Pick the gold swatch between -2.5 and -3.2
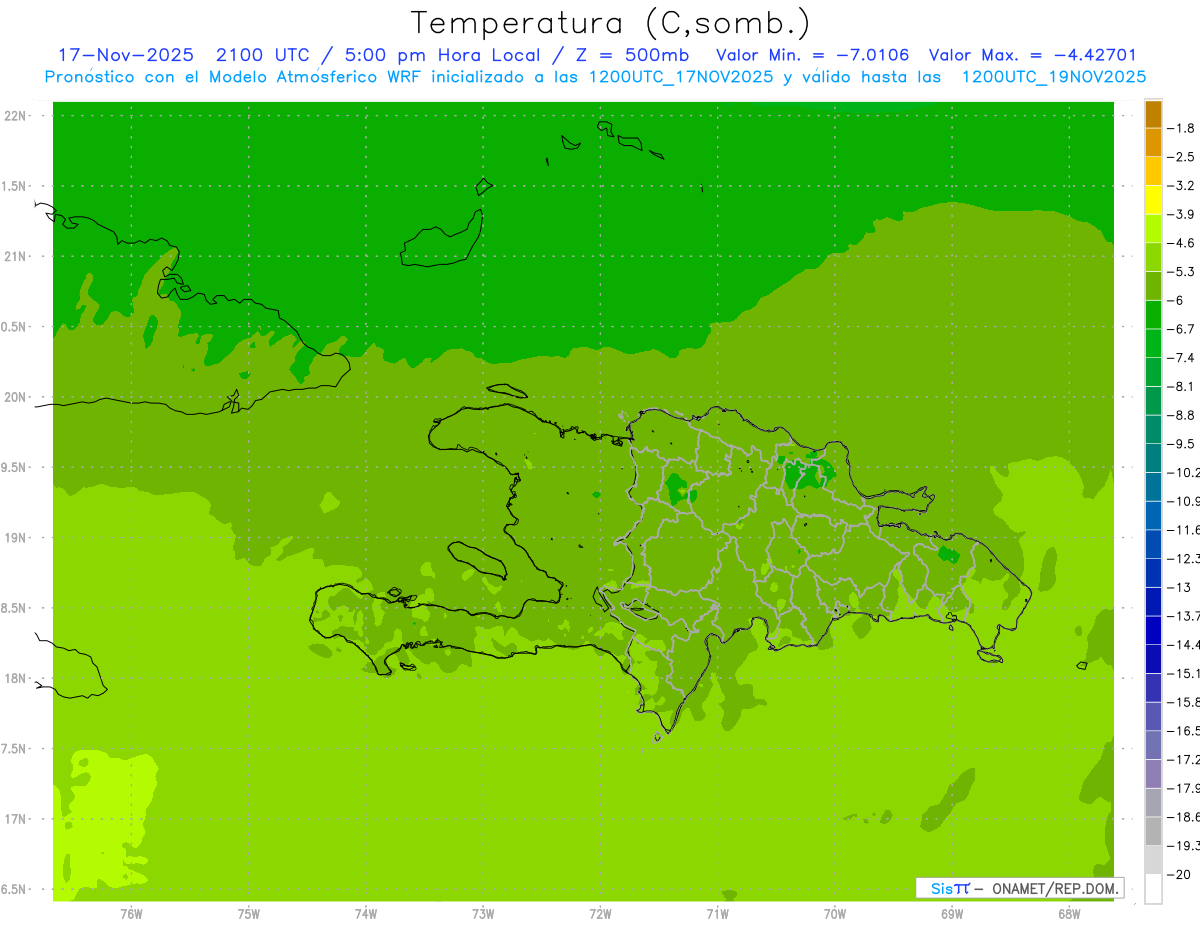Viewport: 1200px width, 927px height. point(1153,171)
